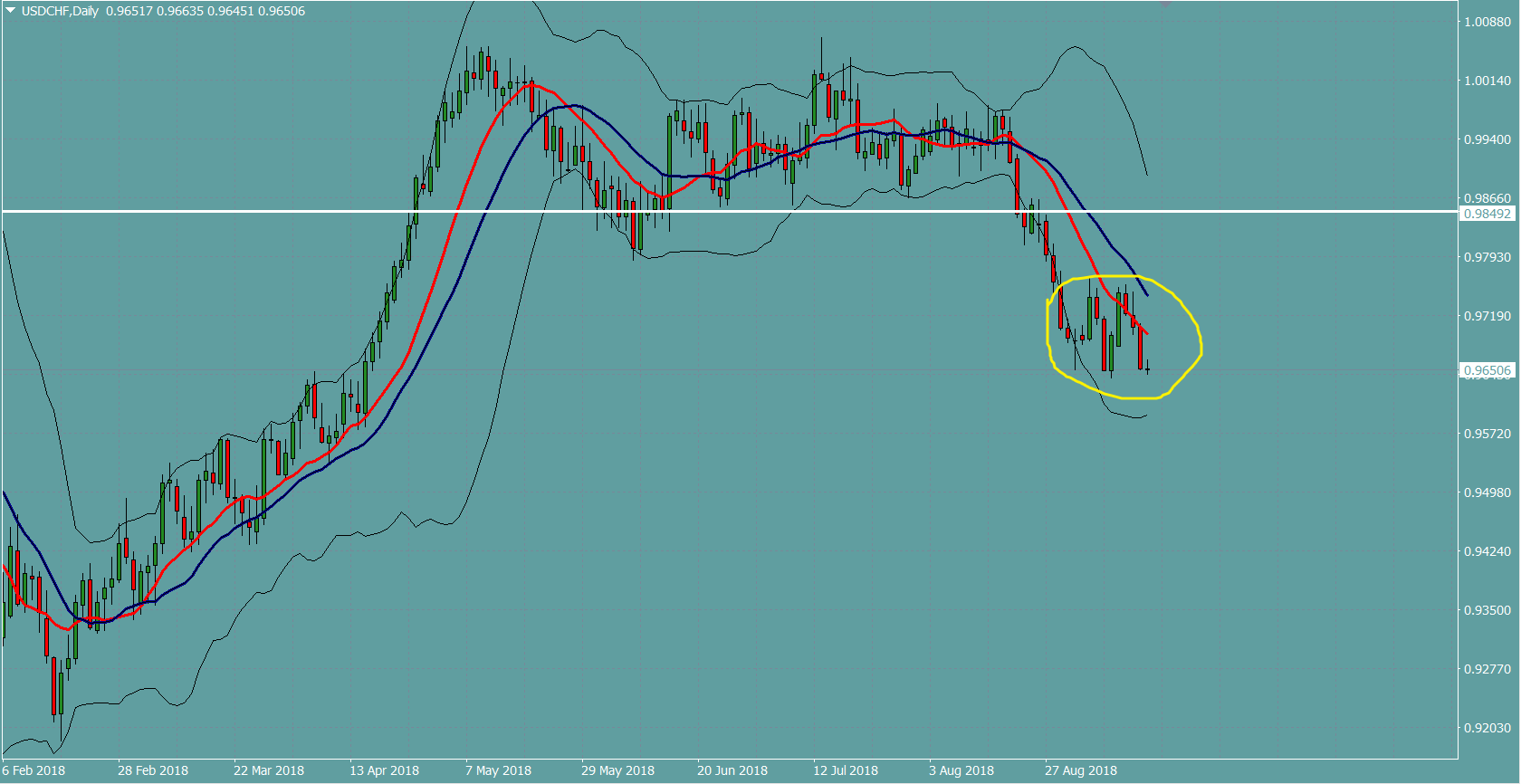The height and width of the screenshot is (784, 1521).
Task: Click the 0.95720 price axis label
Action: pos(1488,434)
